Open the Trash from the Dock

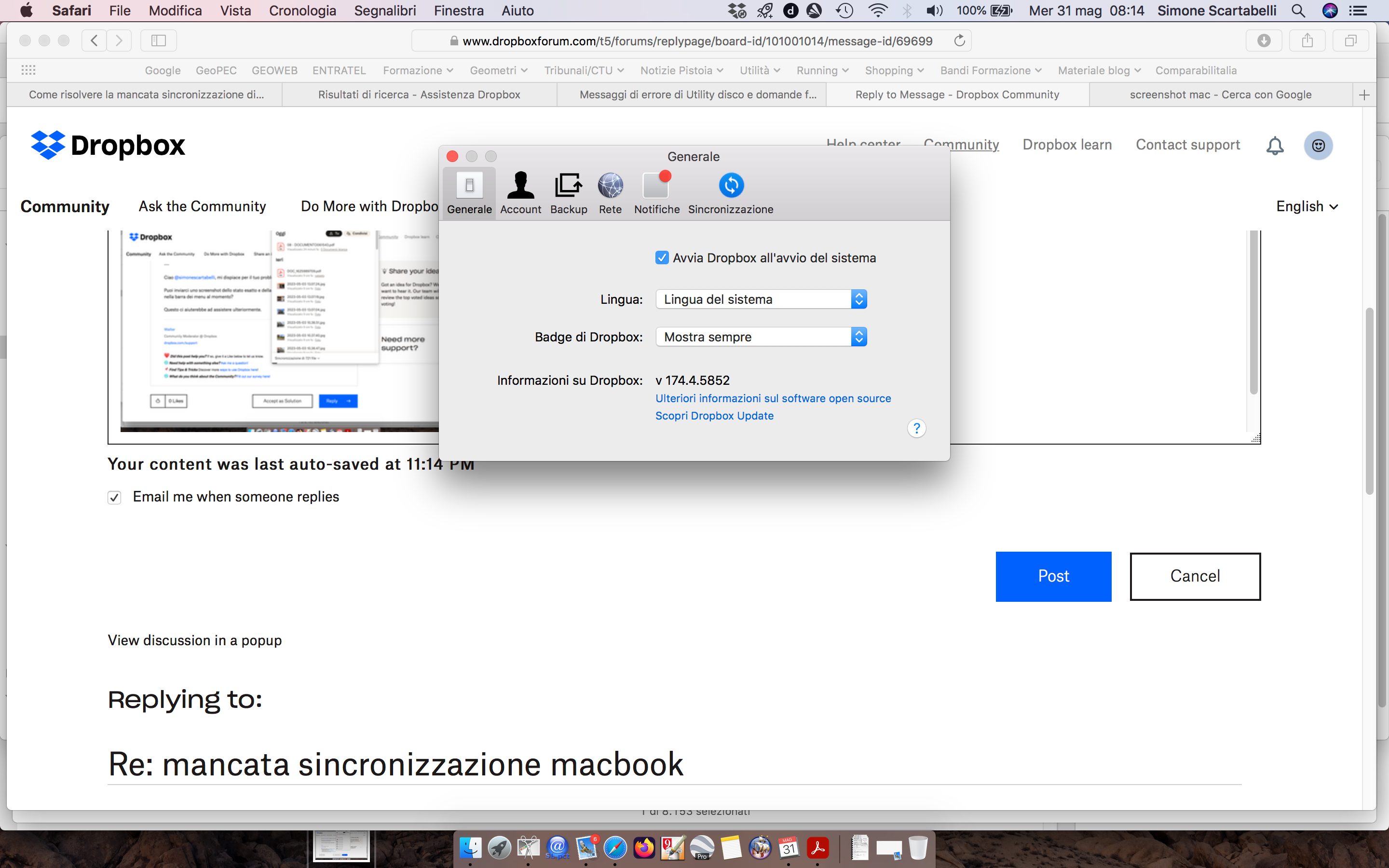(918, 847)
